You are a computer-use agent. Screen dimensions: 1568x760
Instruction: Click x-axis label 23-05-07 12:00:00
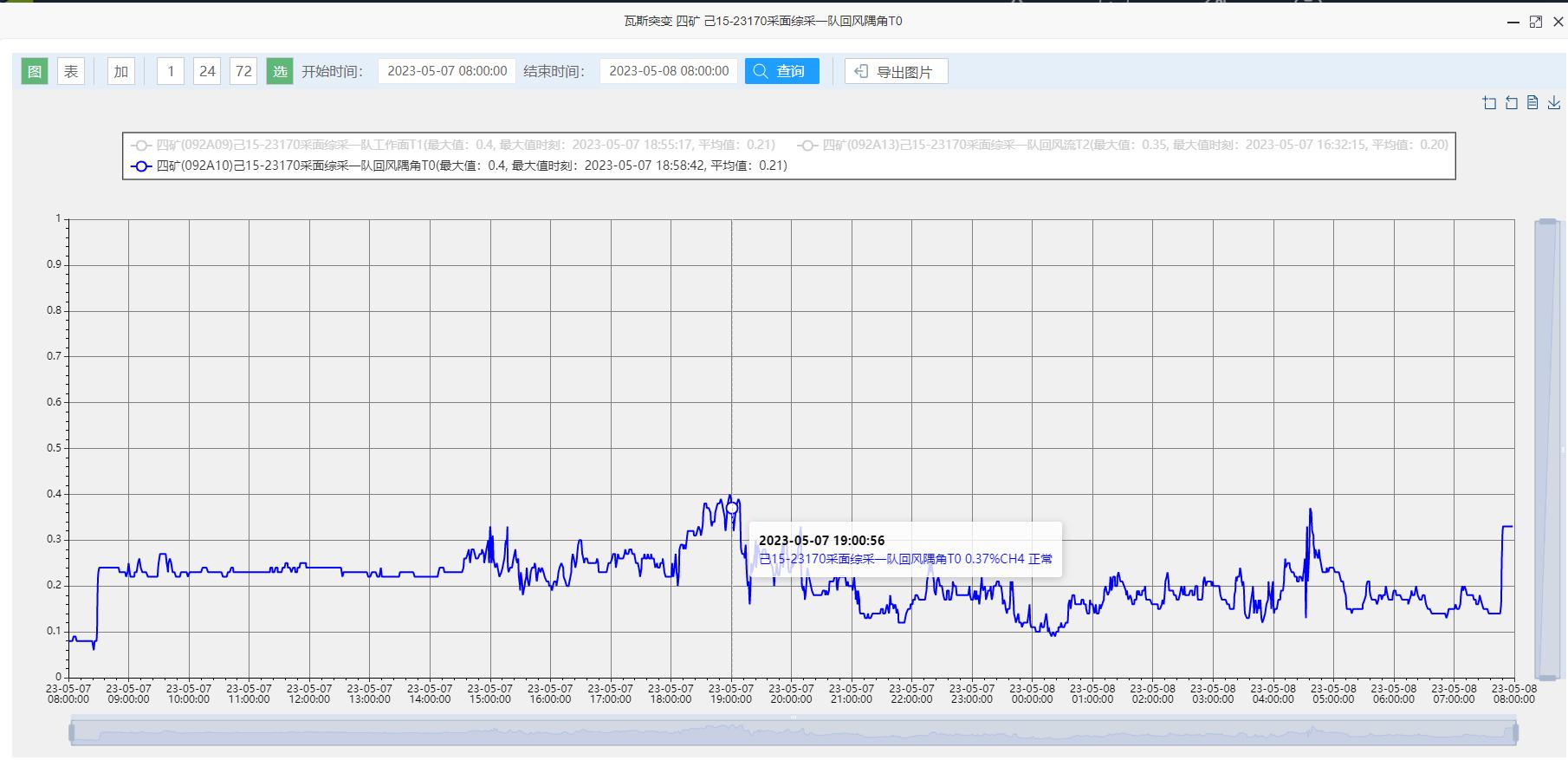tap(309, 693)
